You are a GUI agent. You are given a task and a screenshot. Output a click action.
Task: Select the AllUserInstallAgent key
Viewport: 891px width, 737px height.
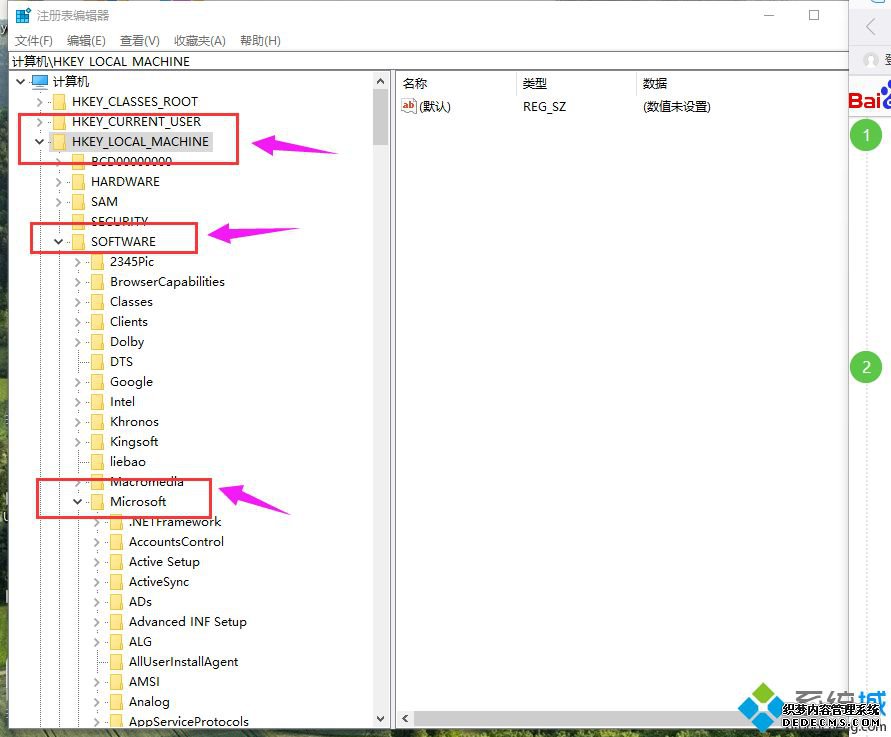point(184,662)
